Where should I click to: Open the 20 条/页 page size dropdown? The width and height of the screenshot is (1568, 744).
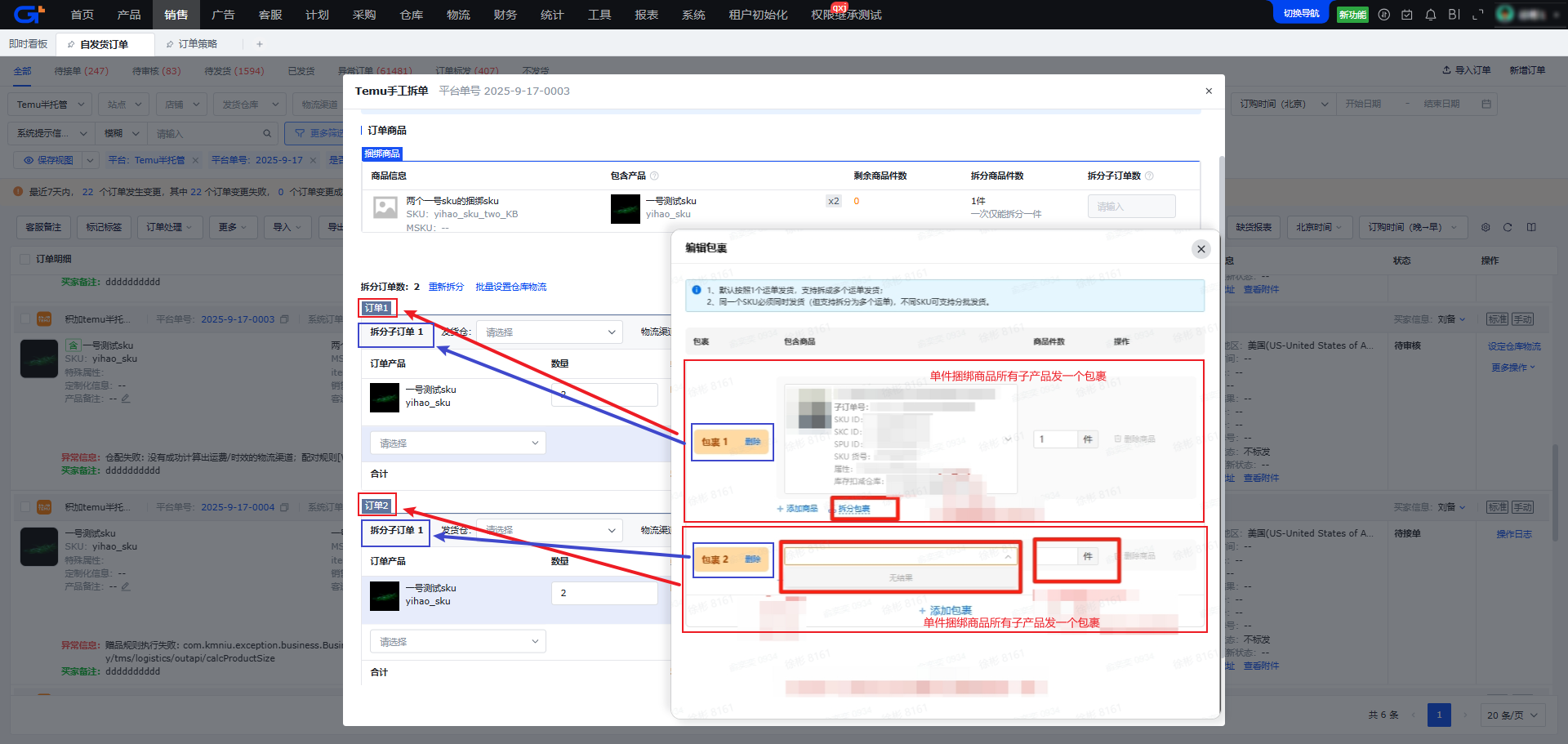pyautogui.click(x=1512, y=715)
